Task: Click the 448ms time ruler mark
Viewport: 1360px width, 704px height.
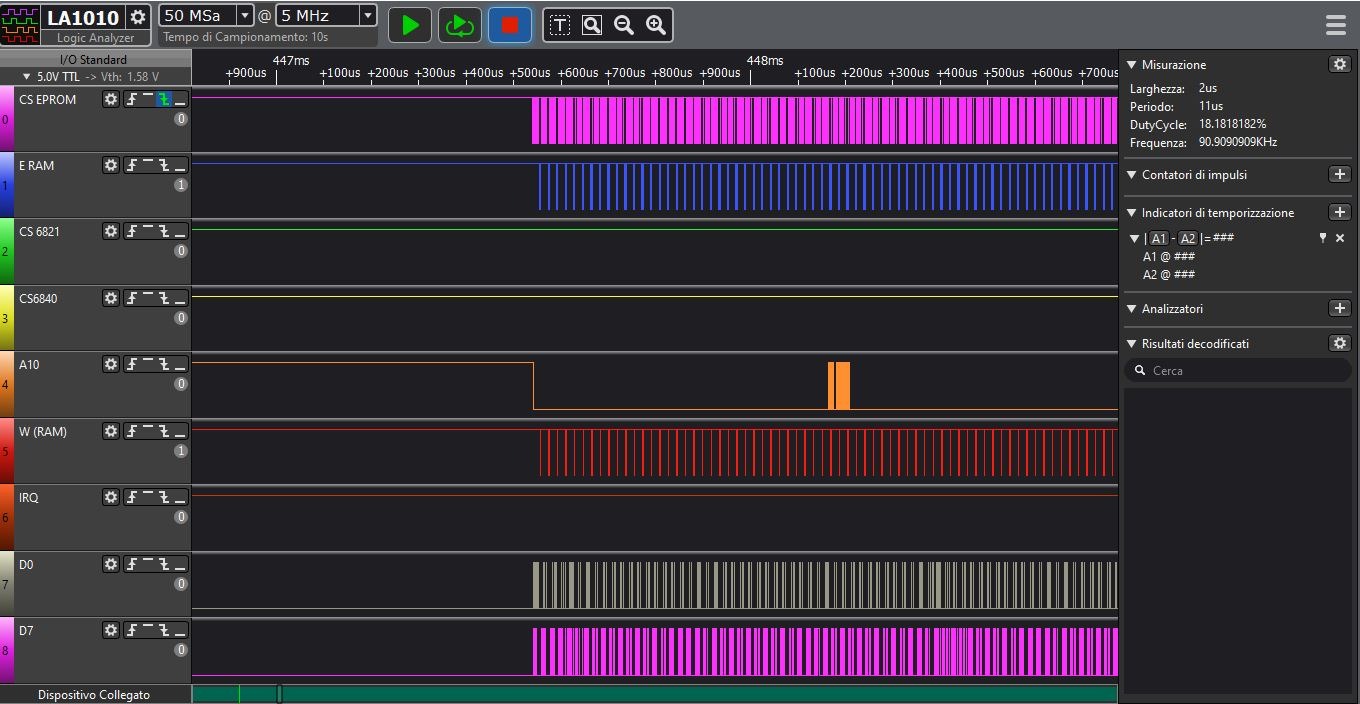Action: [765, 61]
